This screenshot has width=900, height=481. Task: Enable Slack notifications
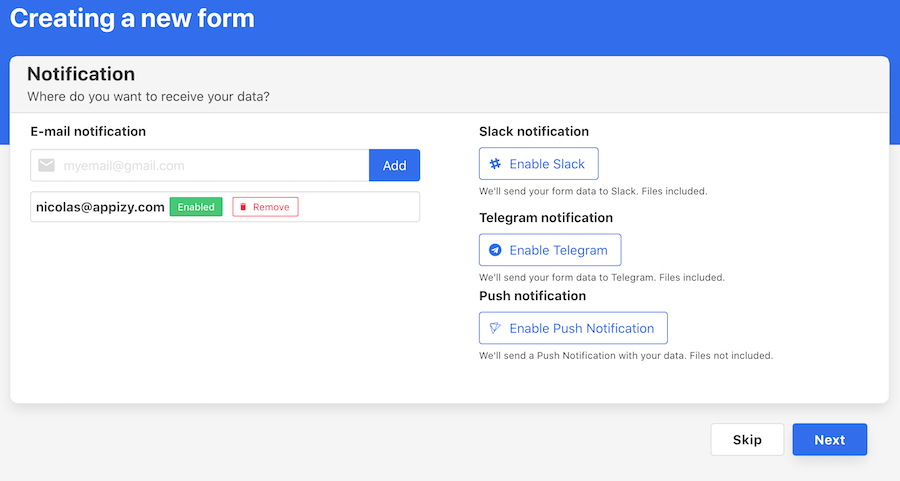[538, 164]
